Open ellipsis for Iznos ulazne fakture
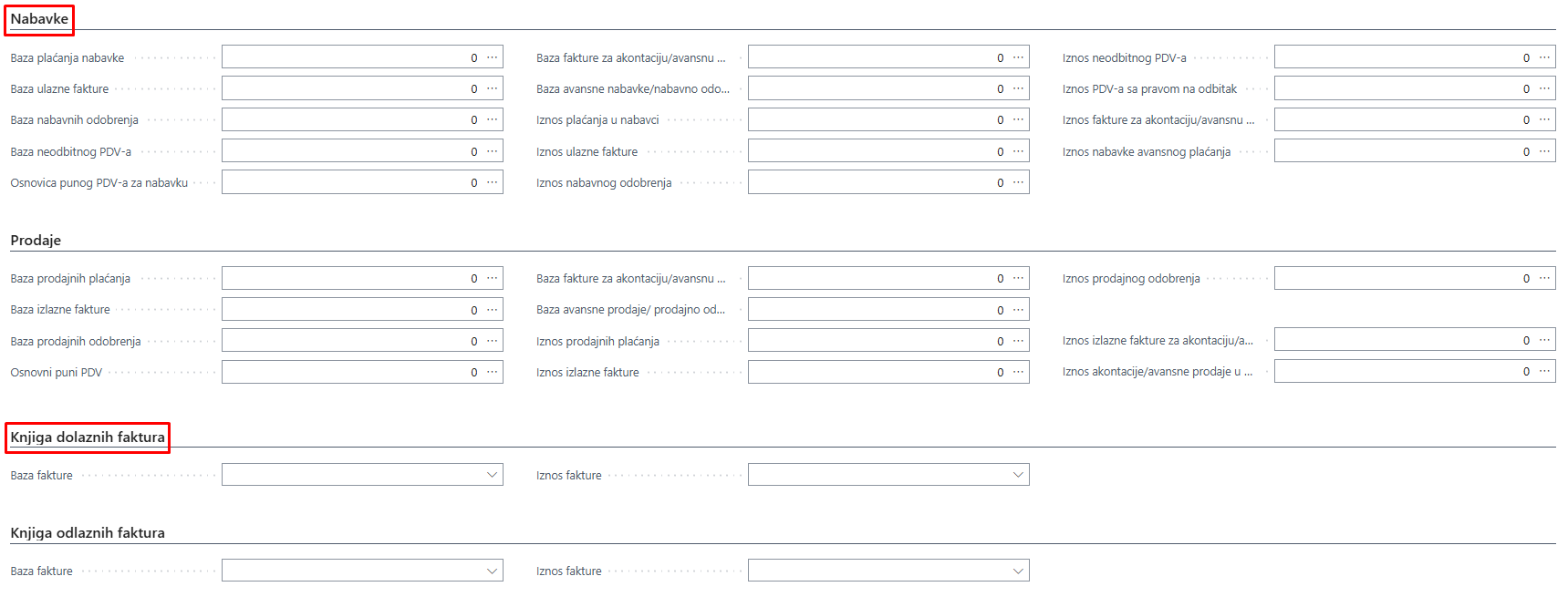Image resolution: width=1568 pixels, height=597 pixels. (1018, 151)
